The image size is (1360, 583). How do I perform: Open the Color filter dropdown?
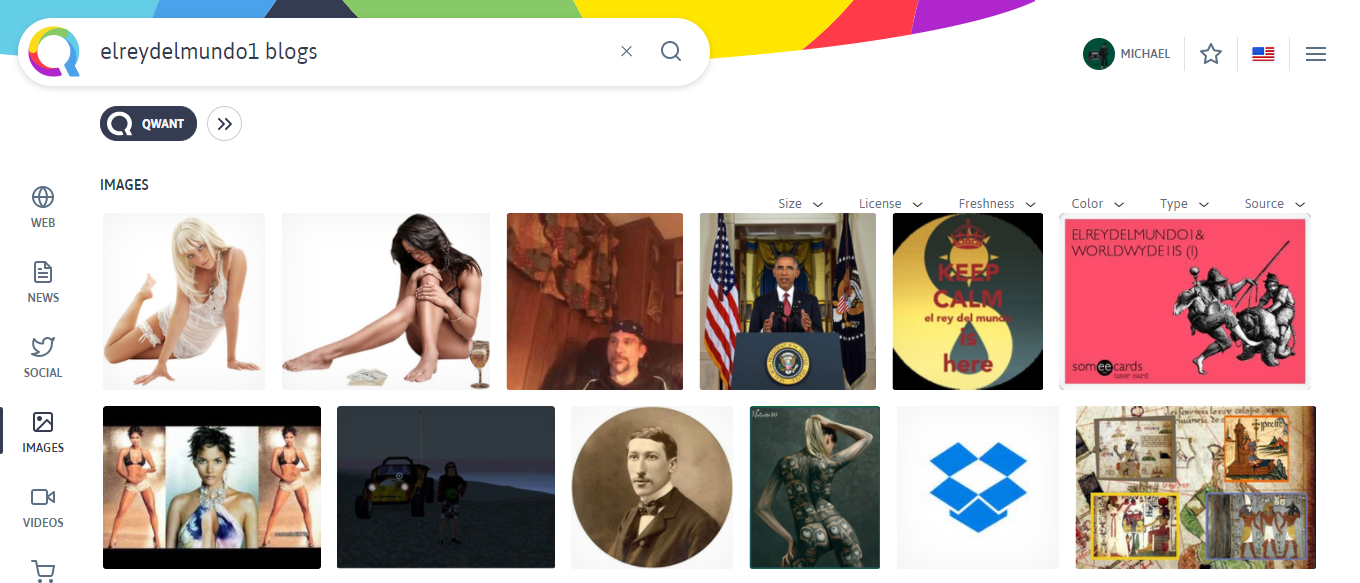(x=1098, y=204)
